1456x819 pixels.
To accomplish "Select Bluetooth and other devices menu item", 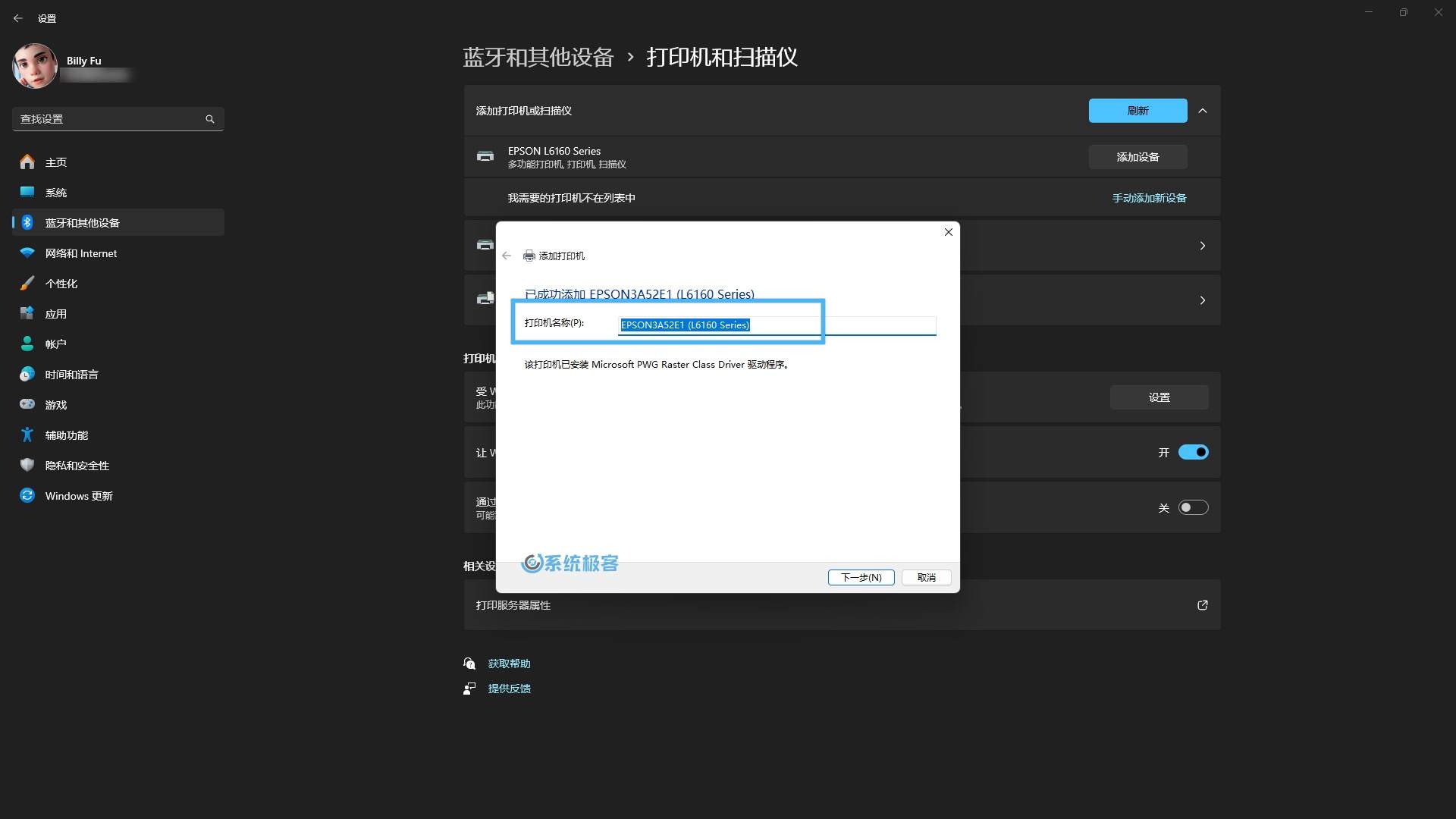I will coord(82,222).
